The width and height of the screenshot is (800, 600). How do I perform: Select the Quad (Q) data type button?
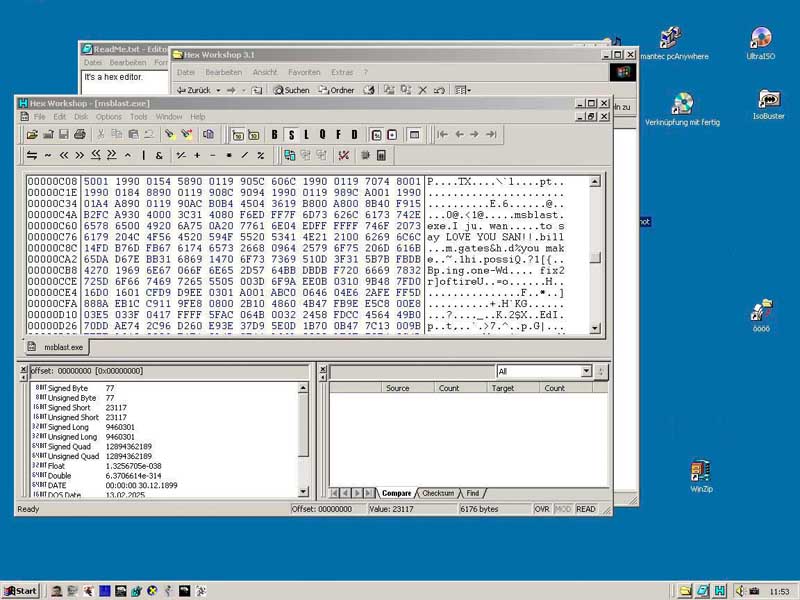click(x=322, y=135)
